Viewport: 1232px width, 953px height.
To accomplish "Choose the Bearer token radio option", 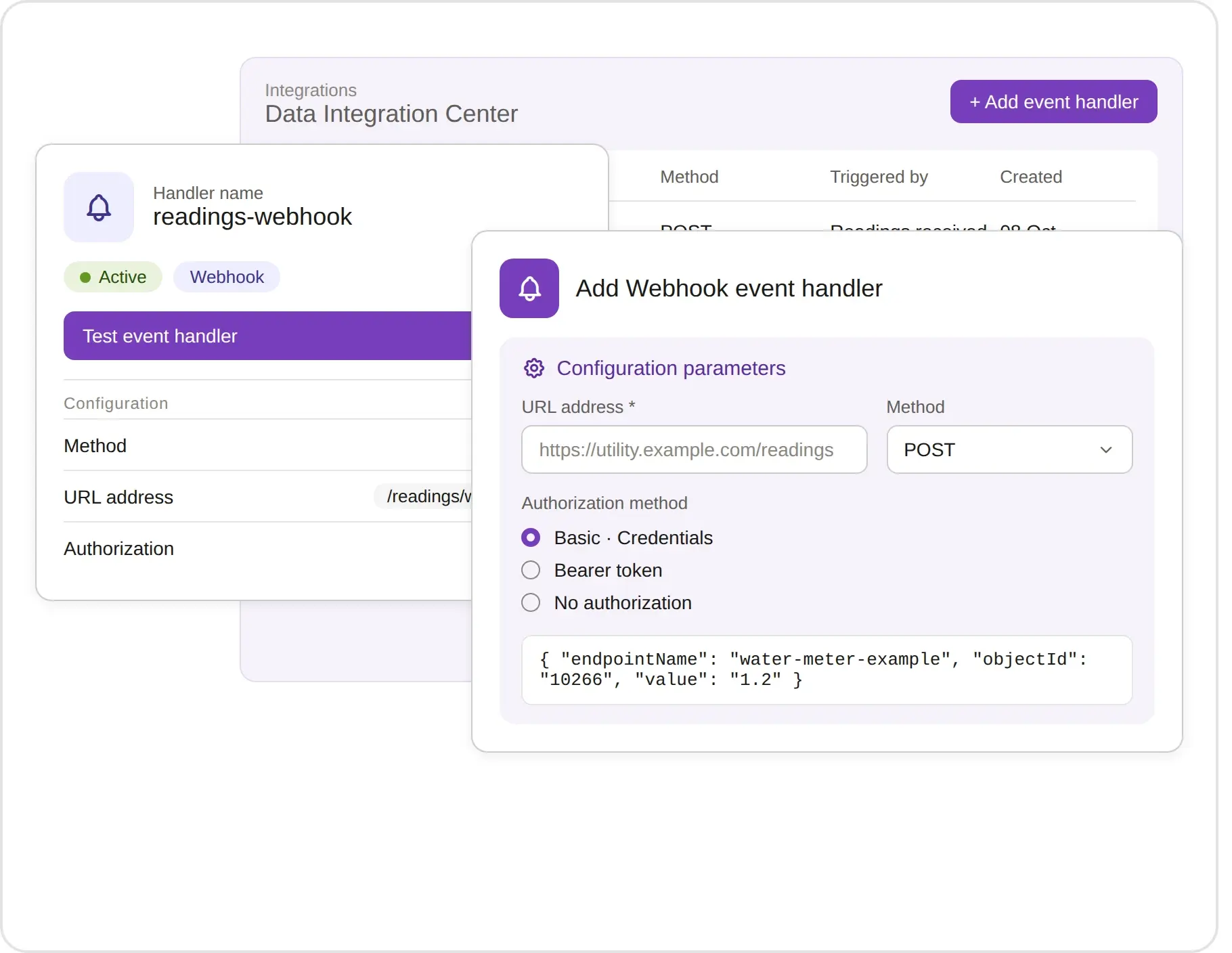I will [531, 570].
